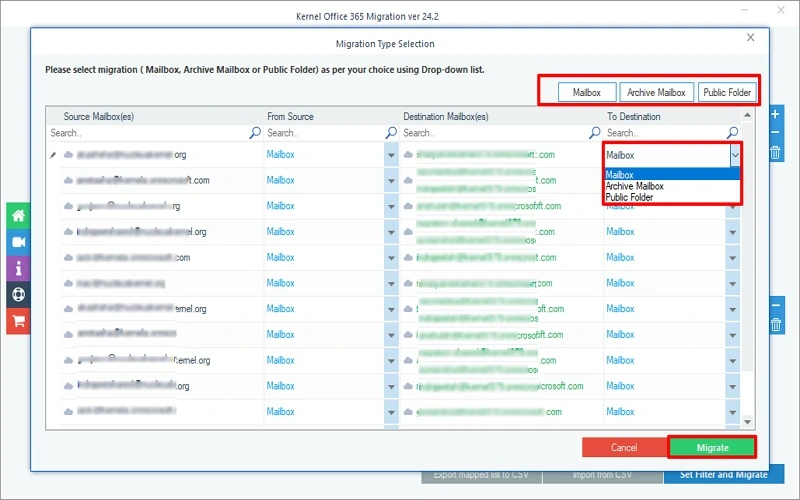Click the green Migrate button
Screen dimensions: 800x500
pyautogui.click(x=712, y=447)
